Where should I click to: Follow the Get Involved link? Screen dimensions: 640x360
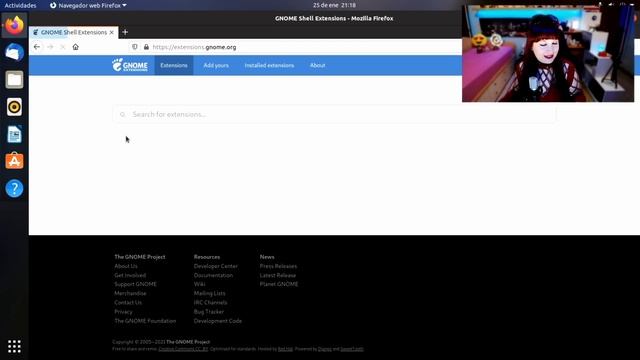click(130, 275)
